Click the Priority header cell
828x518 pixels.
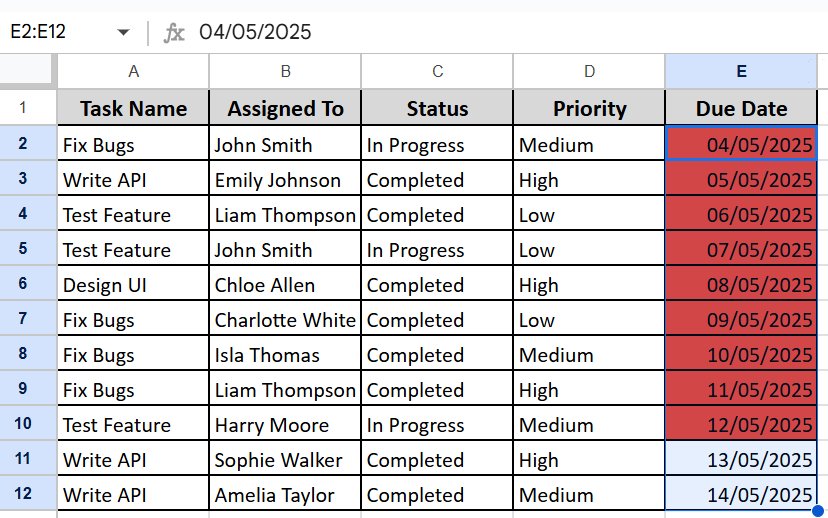click(589, 108)
